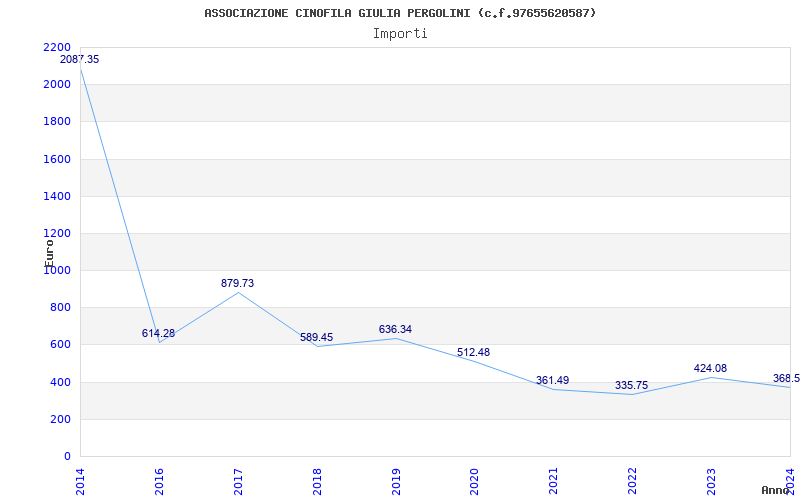Select the data label above 2024
Screen dimensions: 800x500
click(786, 379)
